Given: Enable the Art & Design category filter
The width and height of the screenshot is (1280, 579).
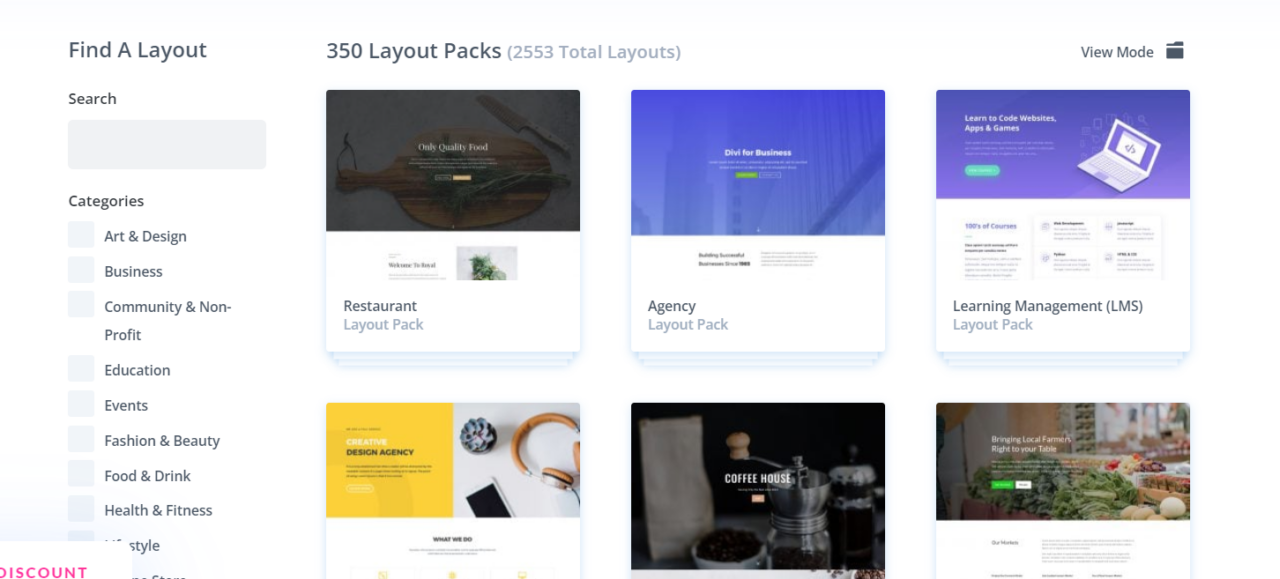Looking at the screenshot, I should pyautogui.click(x=80, y=234).
